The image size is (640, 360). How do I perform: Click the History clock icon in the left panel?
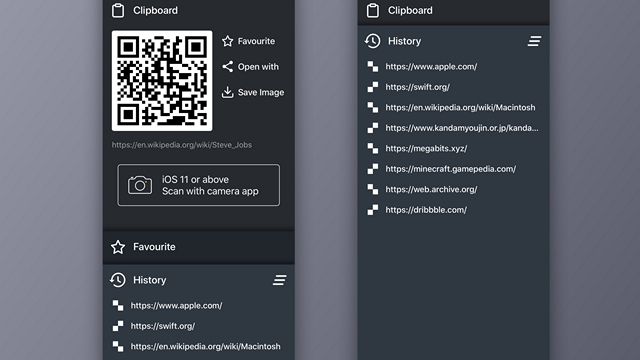[118, 280]
